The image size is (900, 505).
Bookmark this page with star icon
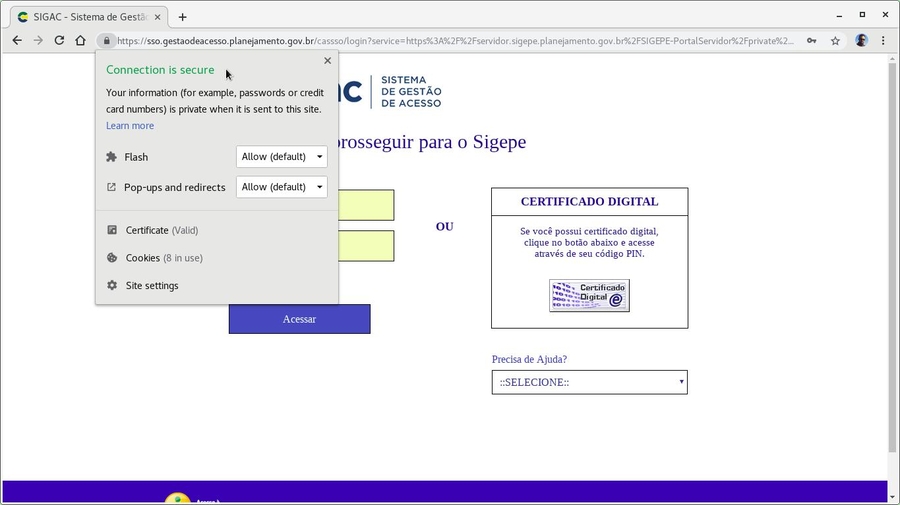coord(835,41)
